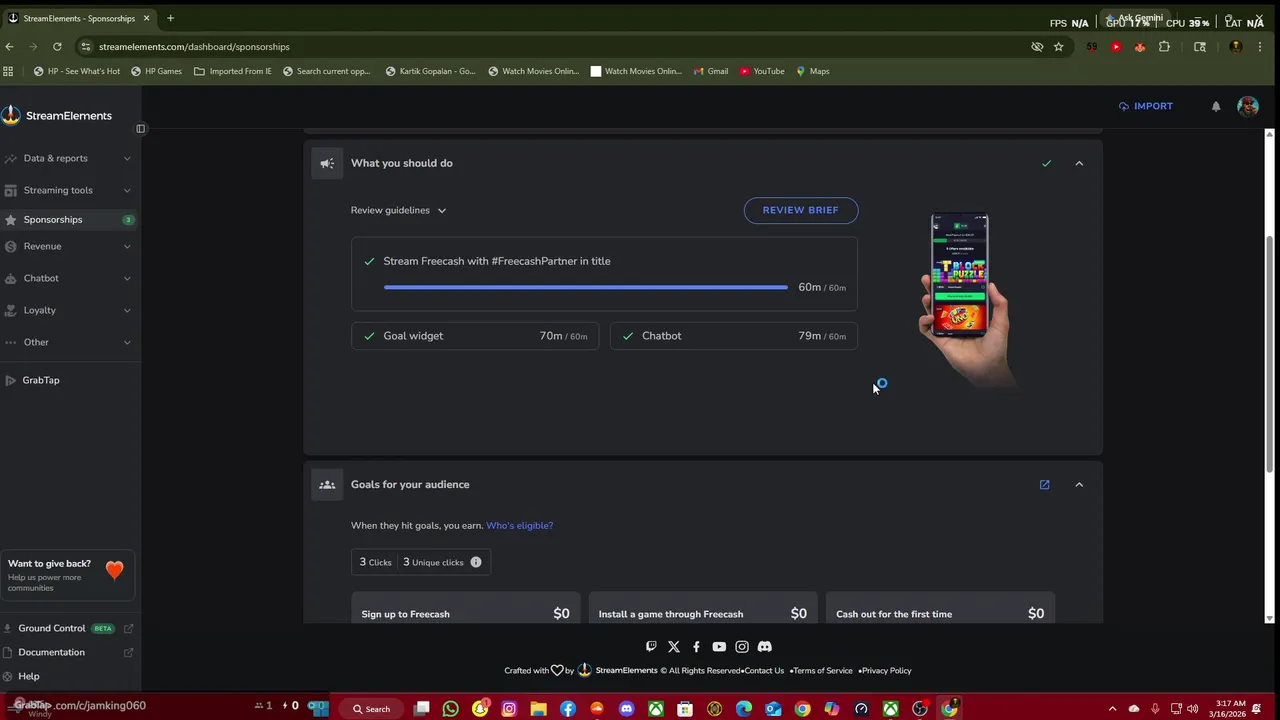Expand the Other sidebar section
The image size is (1280, 720).
tap(68, 342)
